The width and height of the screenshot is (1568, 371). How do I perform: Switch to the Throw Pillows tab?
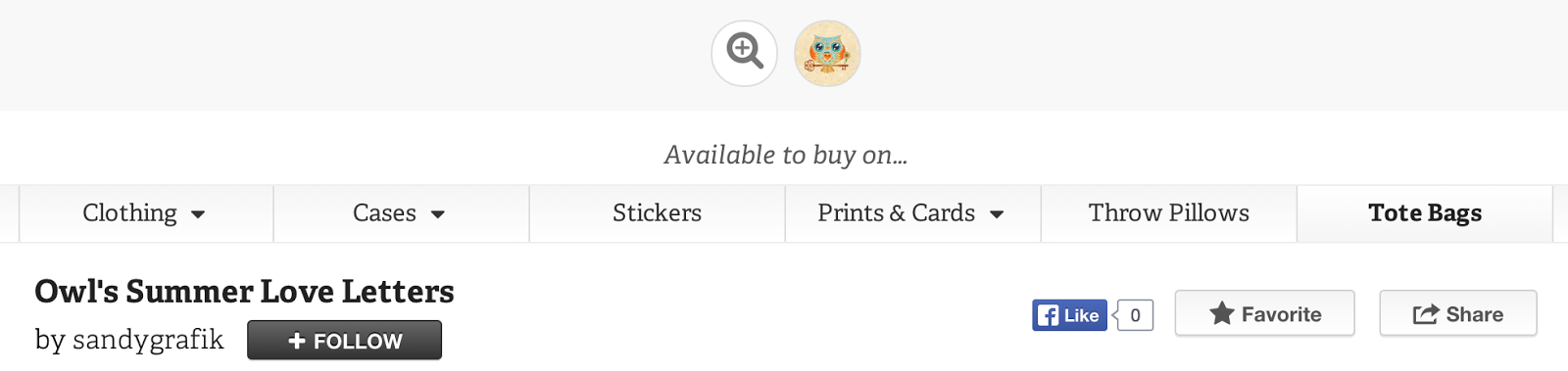click(x=1169, y=213)
